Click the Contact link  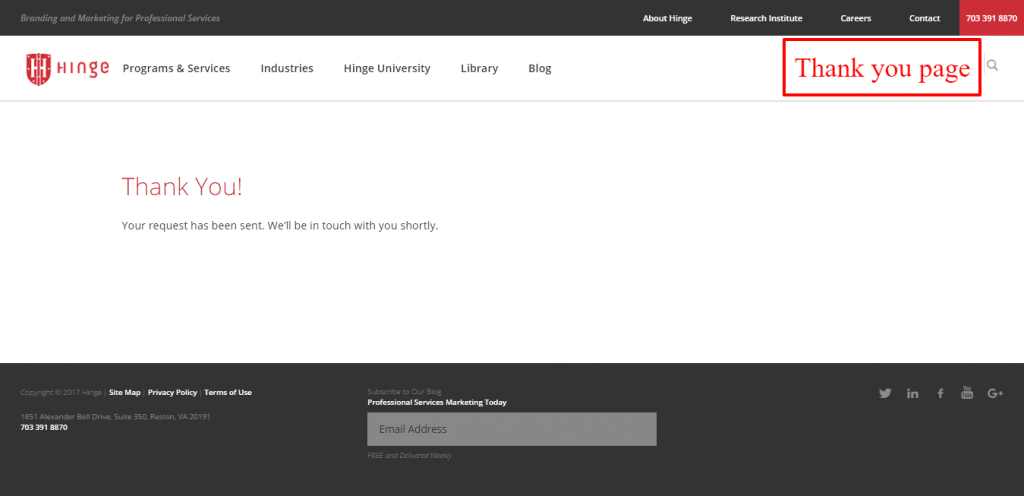point(924,18)
